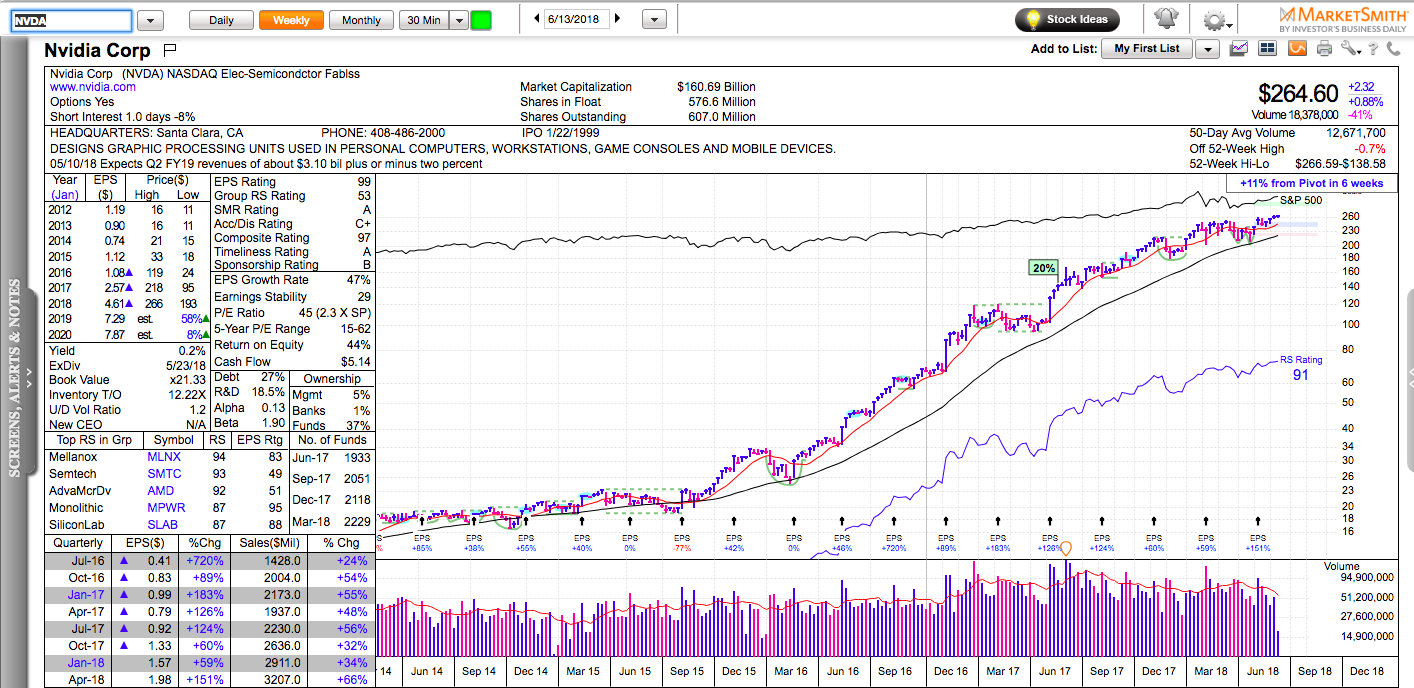Image resolution: width=1414 pixels, height=688 pixels.
Task: Click the Beta value 1.90
Action: point(272,424)
